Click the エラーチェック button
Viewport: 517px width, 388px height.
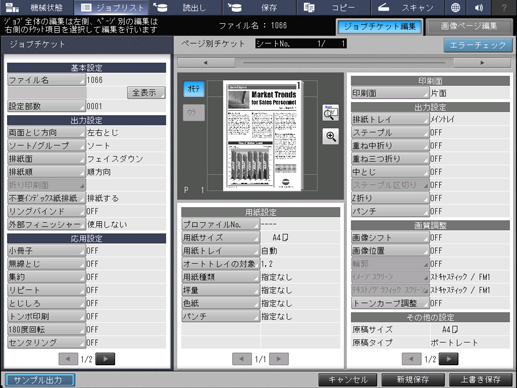[x=478, y=45]
